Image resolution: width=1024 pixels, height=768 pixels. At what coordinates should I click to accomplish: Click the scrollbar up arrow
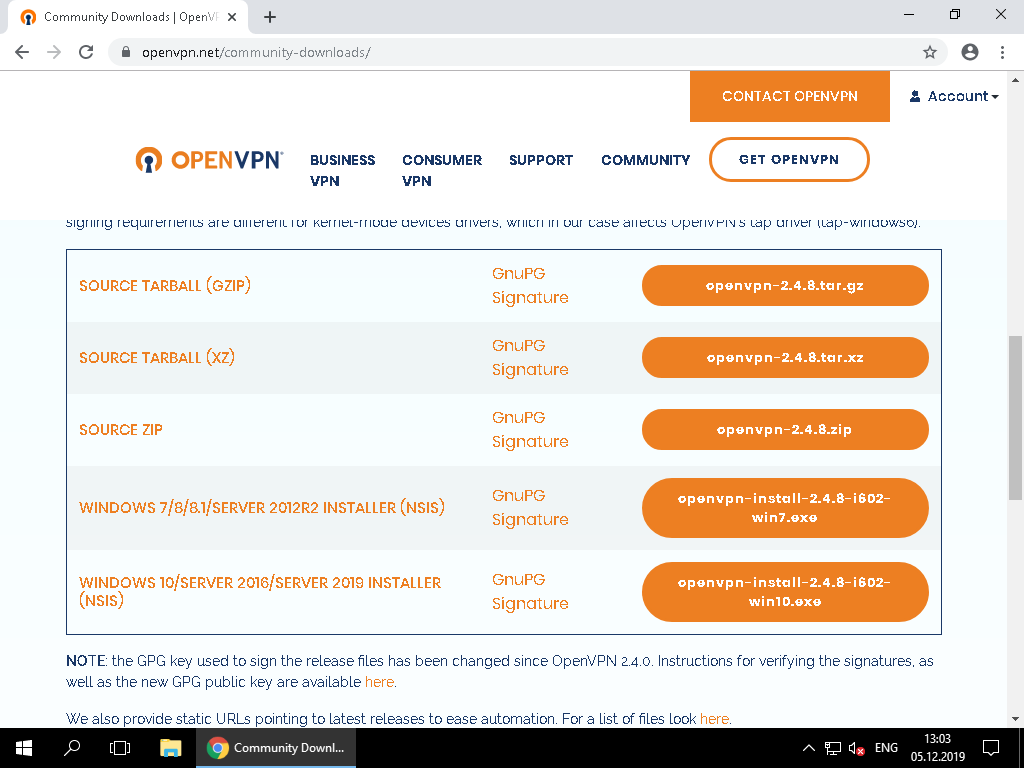(1015, 80)
